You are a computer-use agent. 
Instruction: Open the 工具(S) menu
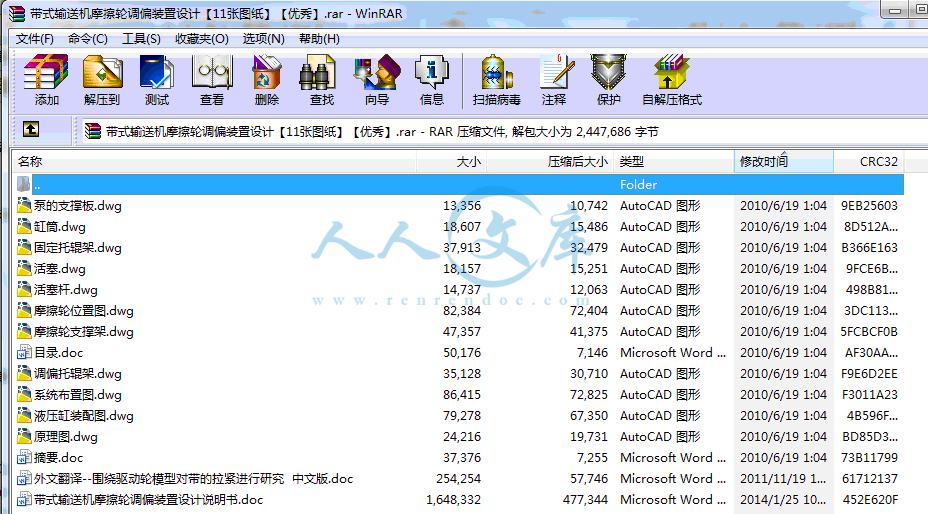[x=141, y=39]
